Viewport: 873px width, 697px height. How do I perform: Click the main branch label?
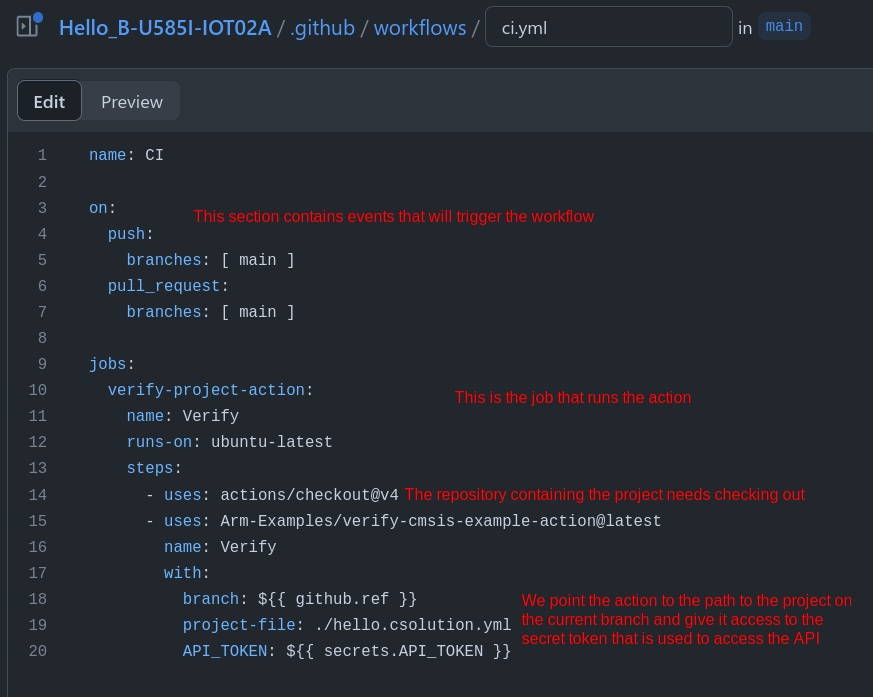click(x=784, y=26)
